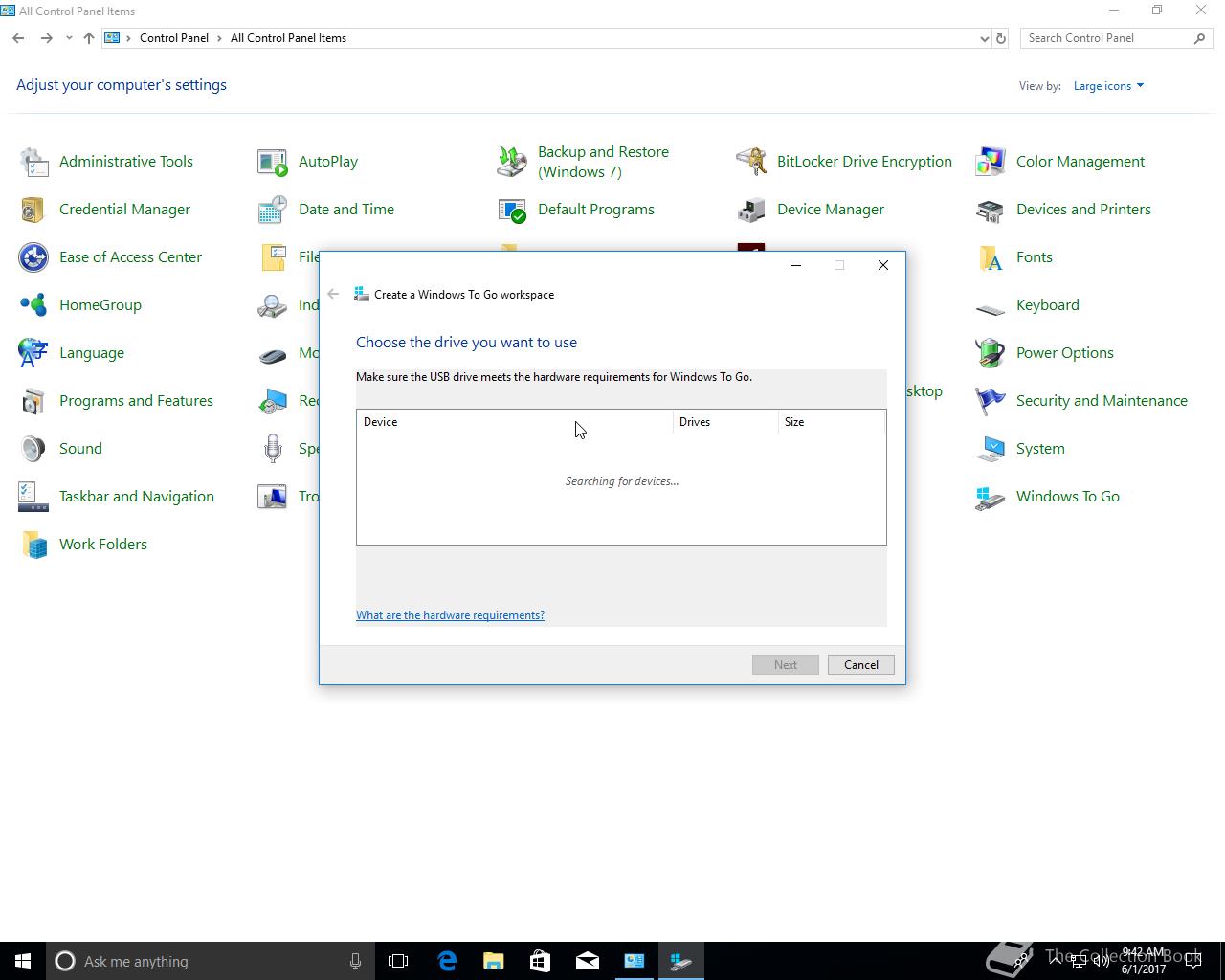Open the HomeGroup icon

[x=33, y=305]
